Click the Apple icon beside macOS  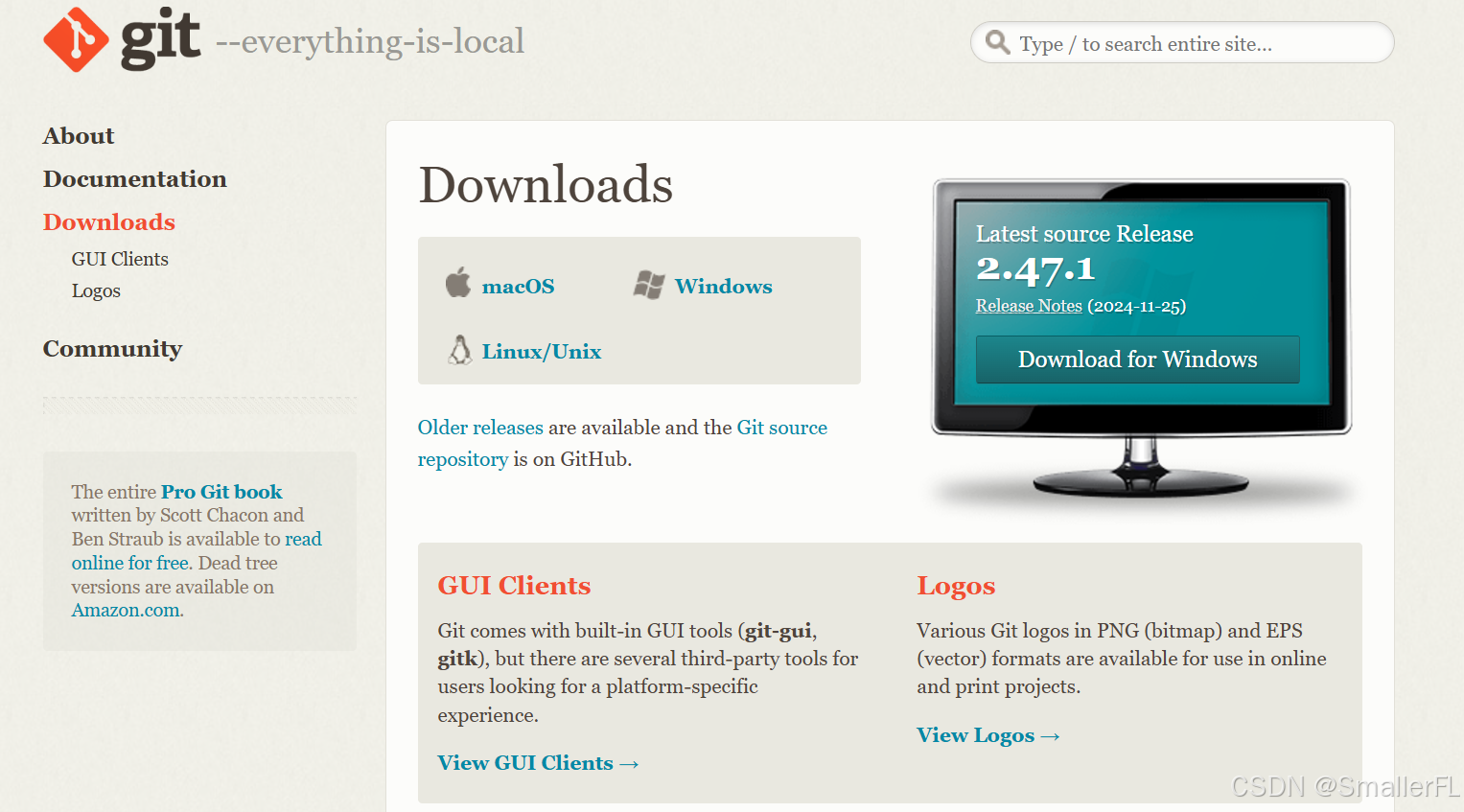click(458, 283)
